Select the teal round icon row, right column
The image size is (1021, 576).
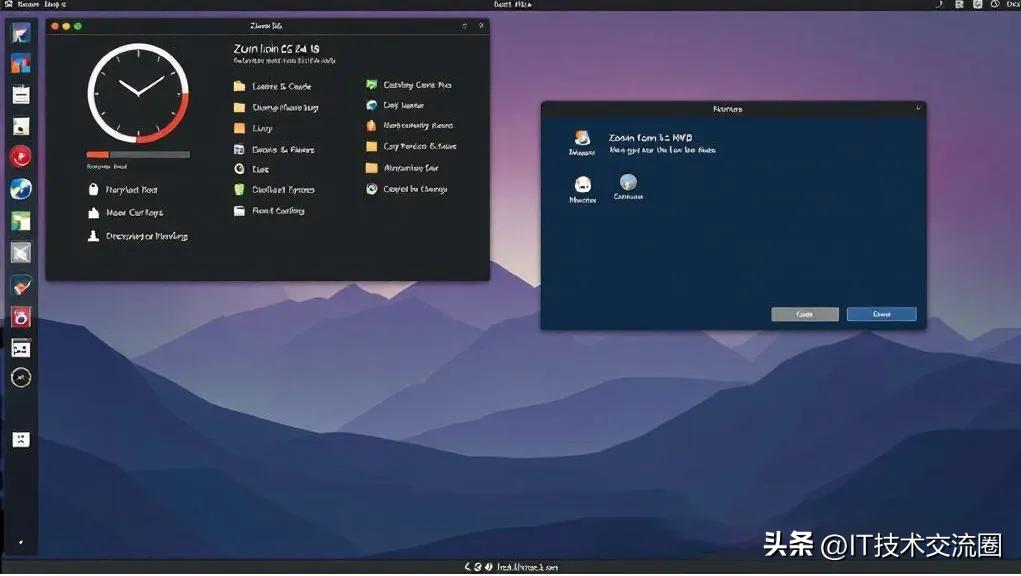coord(395,105)
